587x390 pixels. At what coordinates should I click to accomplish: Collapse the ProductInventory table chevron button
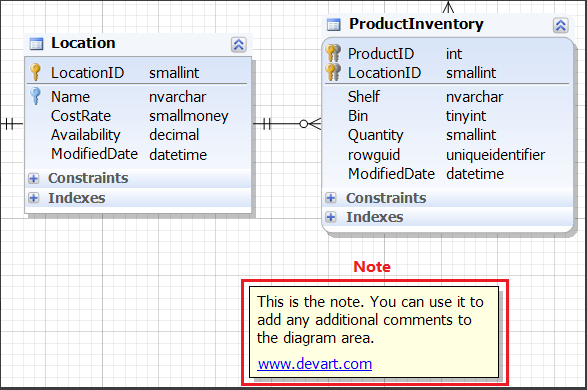(x=560, y=25)
